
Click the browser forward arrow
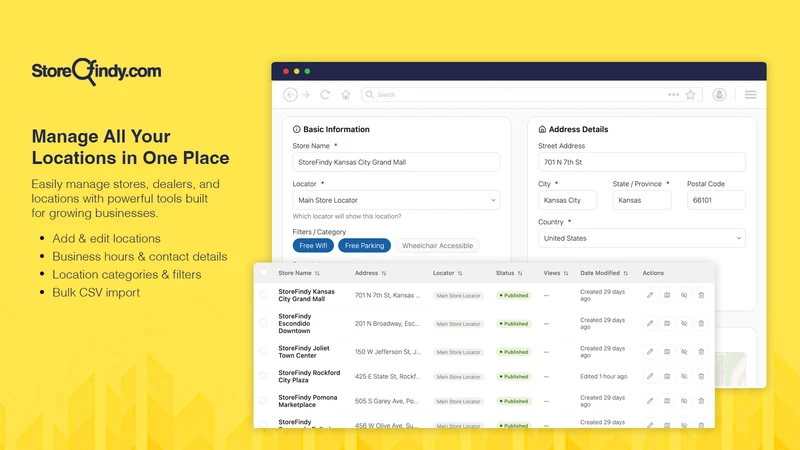pyautogui.click(x=306, y=95)
